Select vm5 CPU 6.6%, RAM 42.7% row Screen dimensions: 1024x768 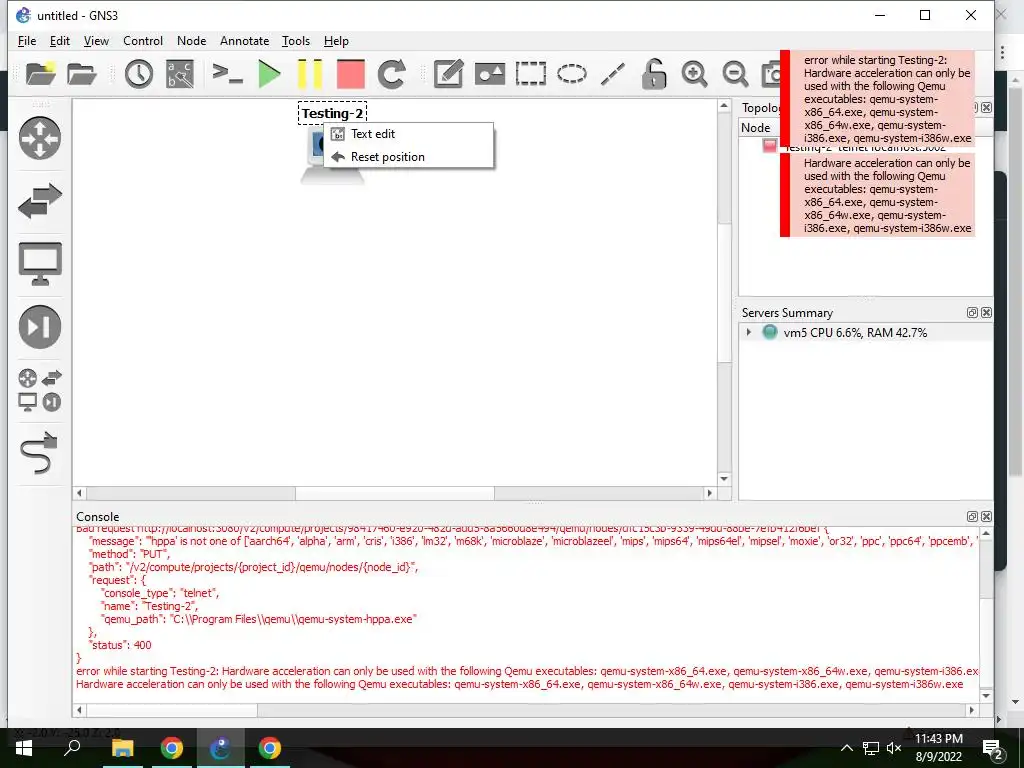tap(866, 332)
